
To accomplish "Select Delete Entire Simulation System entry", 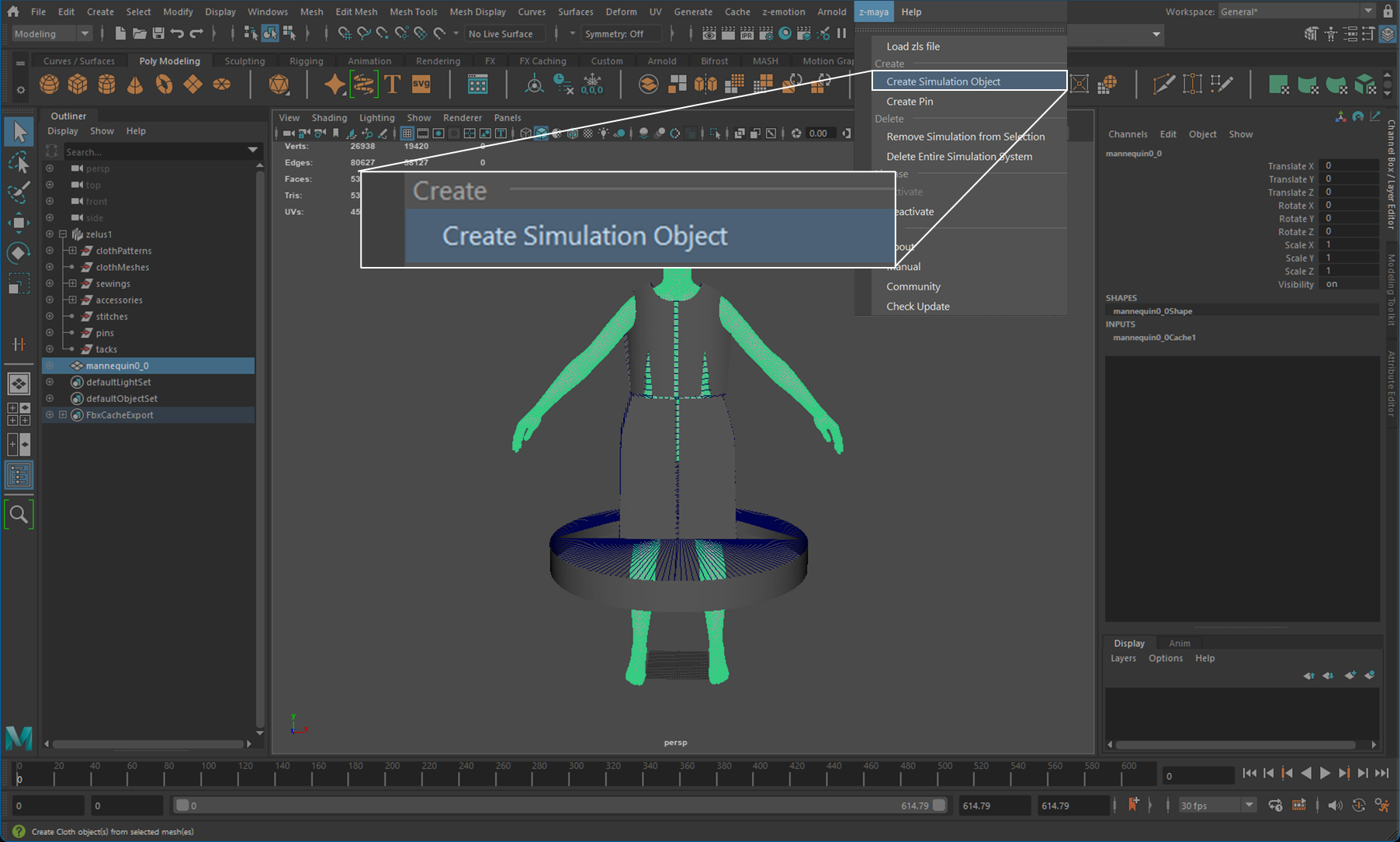I will coord(959,157).
